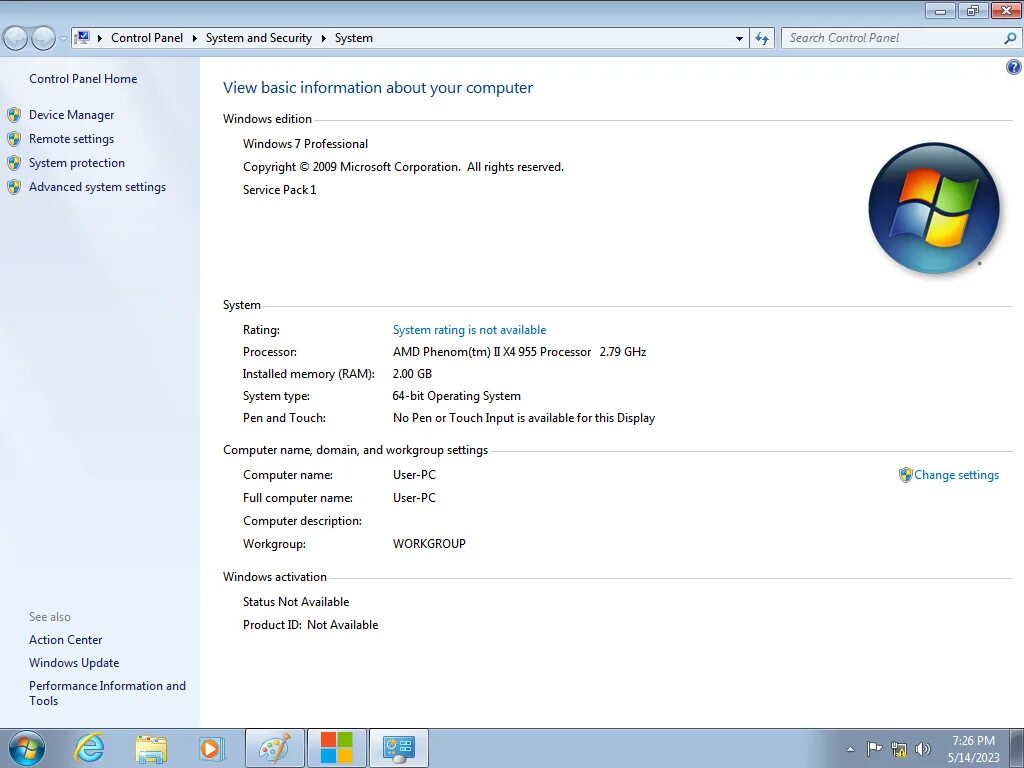
Task: Open Action Center from See also
Action: click(x=65, y=640)
